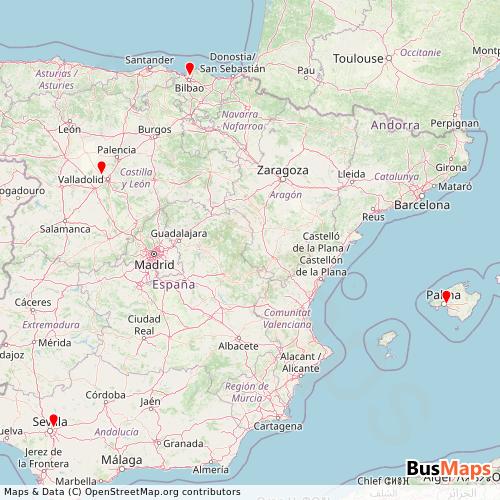The width and height of the screenshot is (500, 500).
Task: Select the Alacant / Alicante label
Action: coord(301,363)
